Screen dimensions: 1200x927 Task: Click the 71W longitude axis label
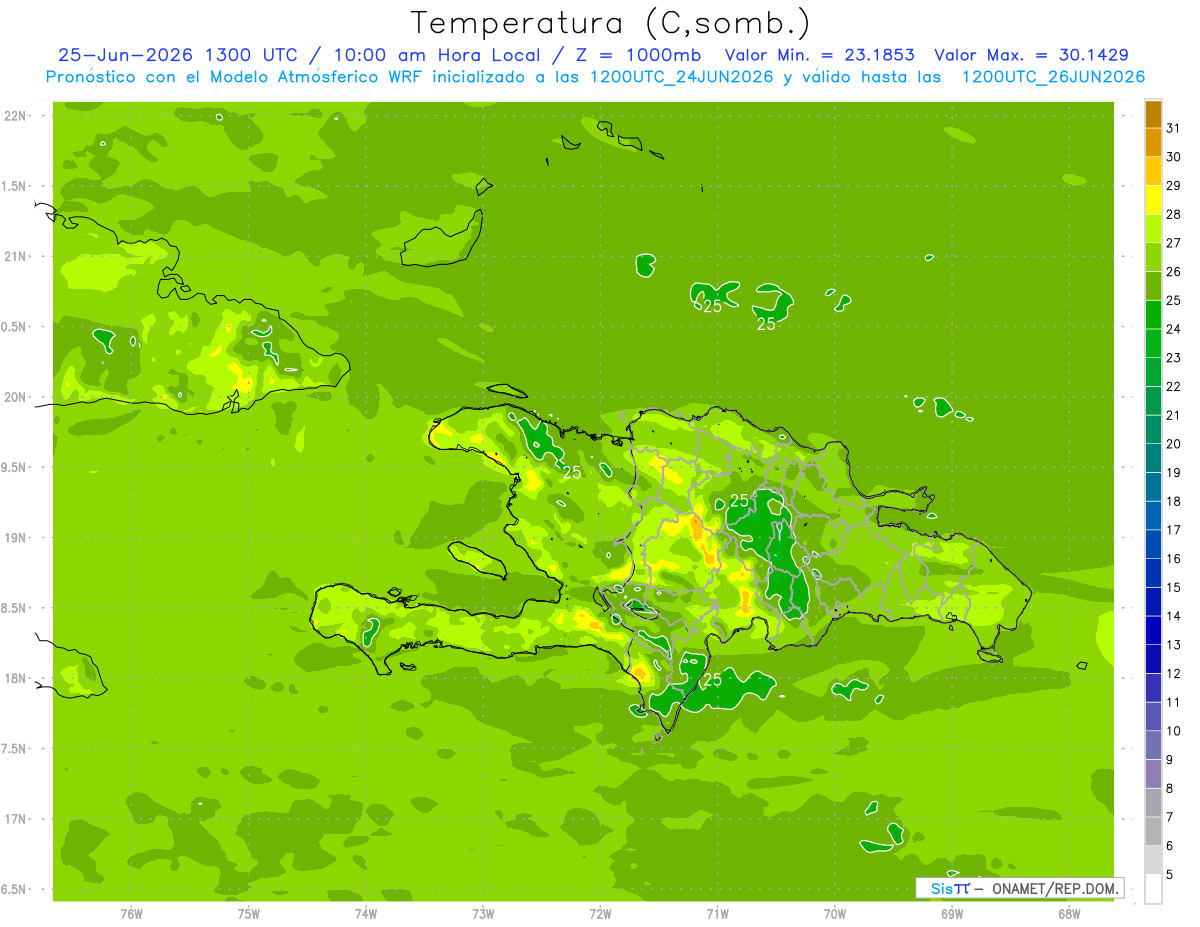click(717, 914)
